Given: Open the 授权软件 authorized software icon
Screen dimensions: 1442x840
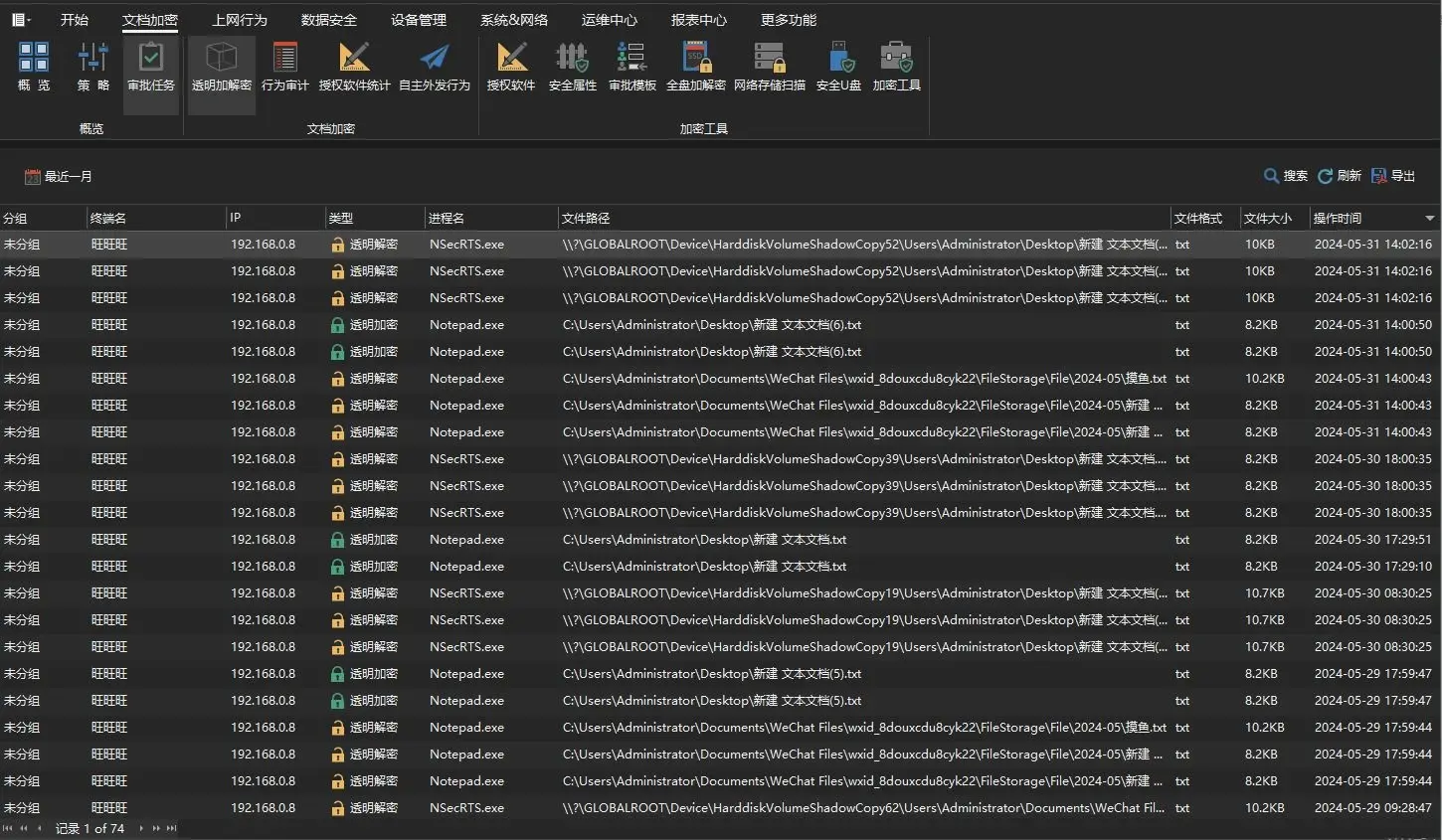Looking at the screenshot, I should 511,58.
